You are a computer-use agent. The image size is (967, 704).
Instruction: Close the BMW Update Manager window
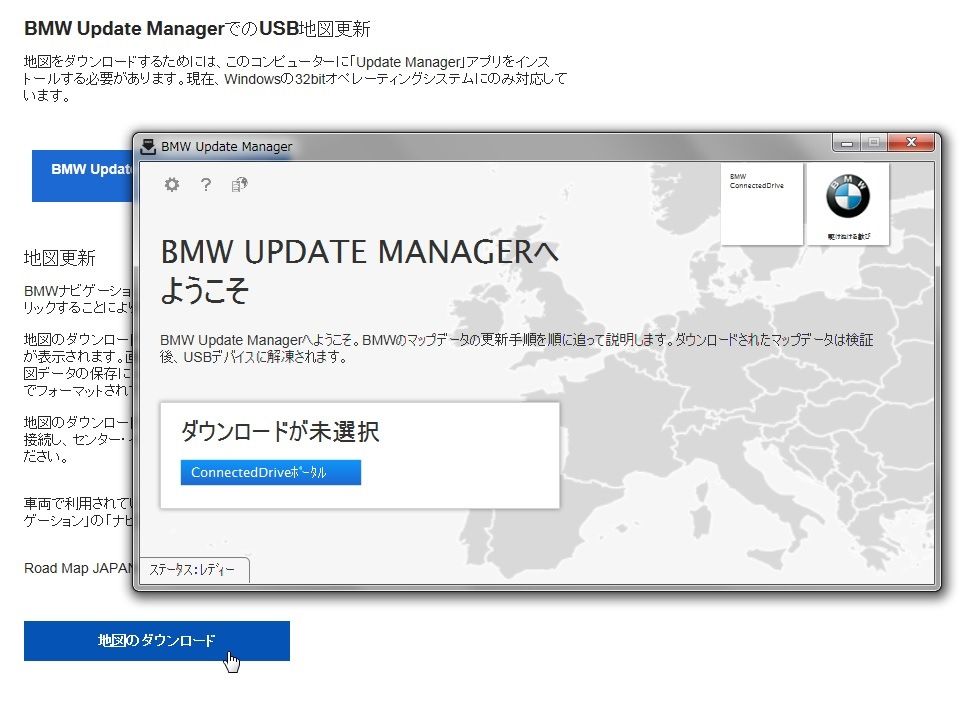911,142
